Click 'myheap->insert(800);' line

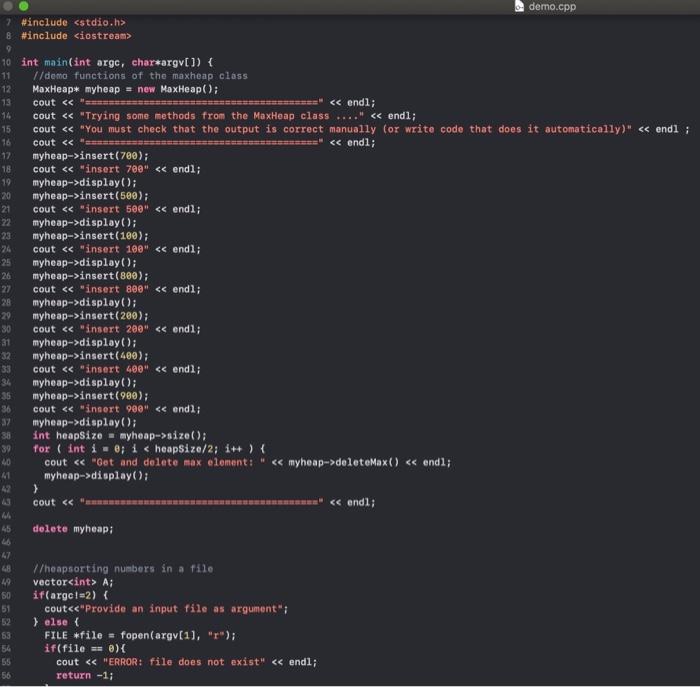click(90, 276)
